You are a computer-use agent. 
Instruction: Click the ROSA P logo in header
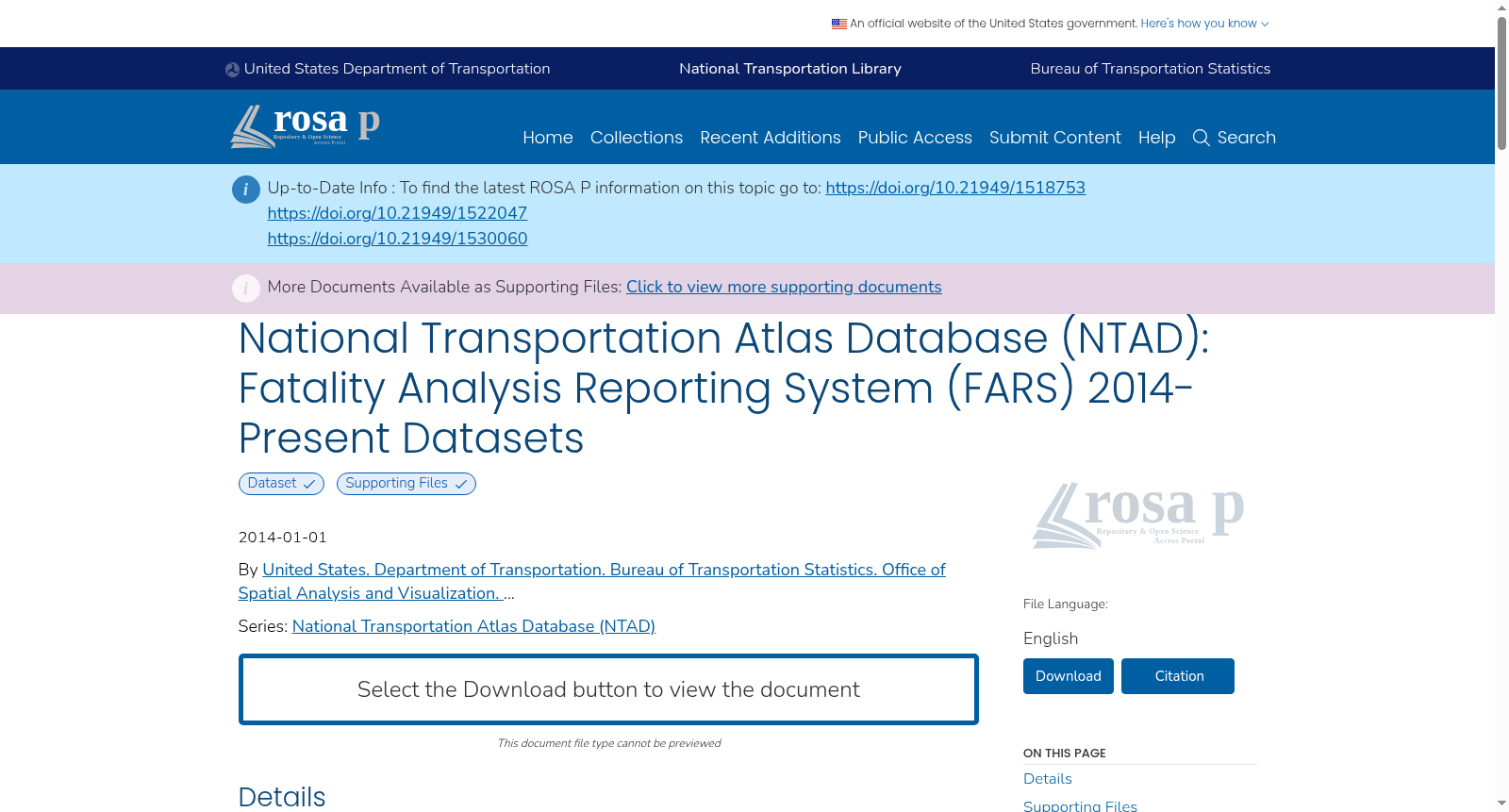click(306, 126)
